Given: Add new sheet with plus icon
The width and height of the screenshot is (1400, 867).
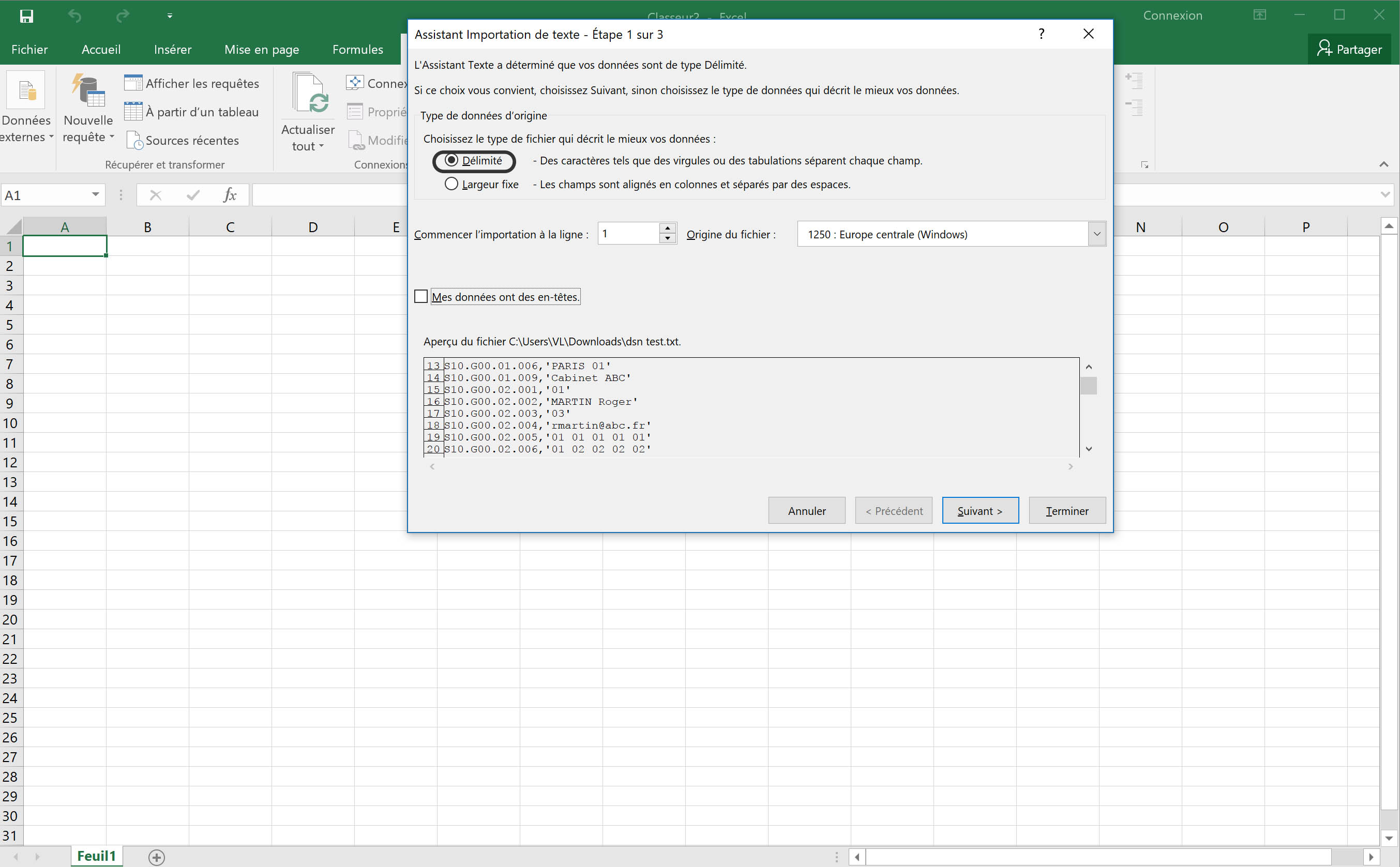Looking at the screenshot, I should point(157,857).
